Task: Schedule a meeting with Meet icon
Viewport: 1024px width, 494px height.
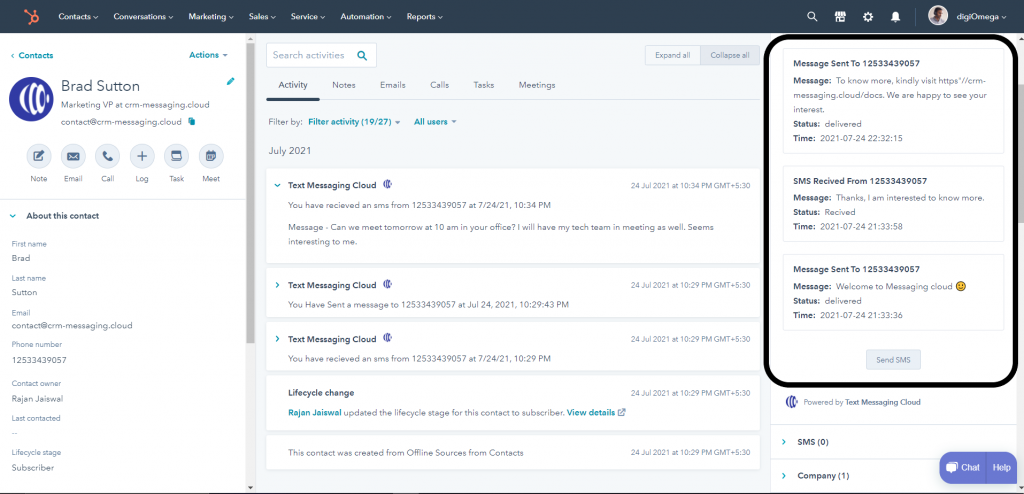Action: pyautogui.click(x=211, y=157)
